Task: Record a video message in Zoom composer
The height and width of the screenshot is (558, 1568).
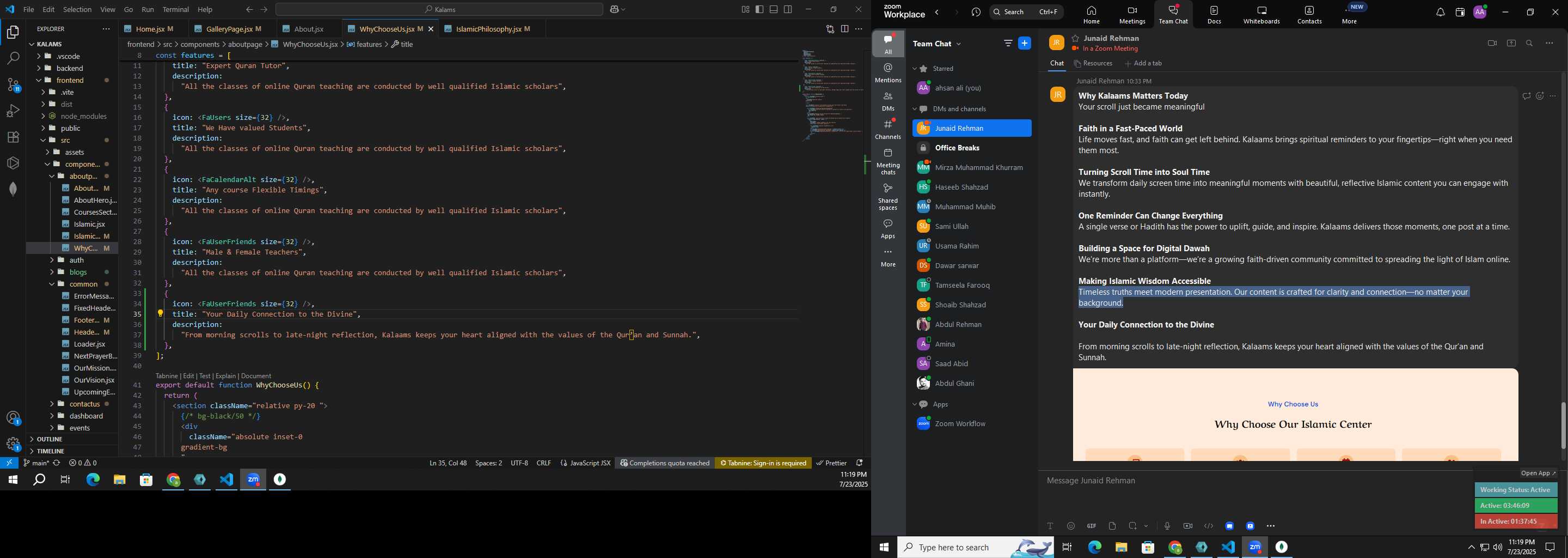Action: [1187, 526]
